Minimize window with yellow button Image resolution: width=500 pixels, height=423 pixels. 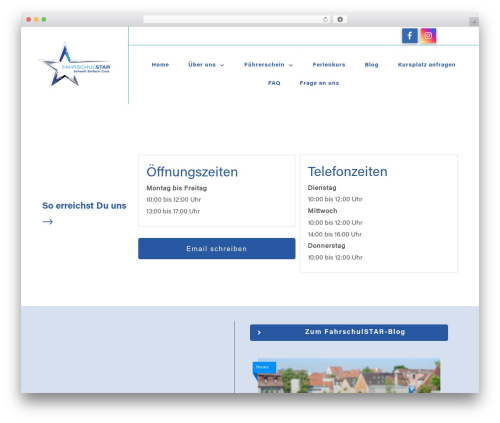(36, 20)
